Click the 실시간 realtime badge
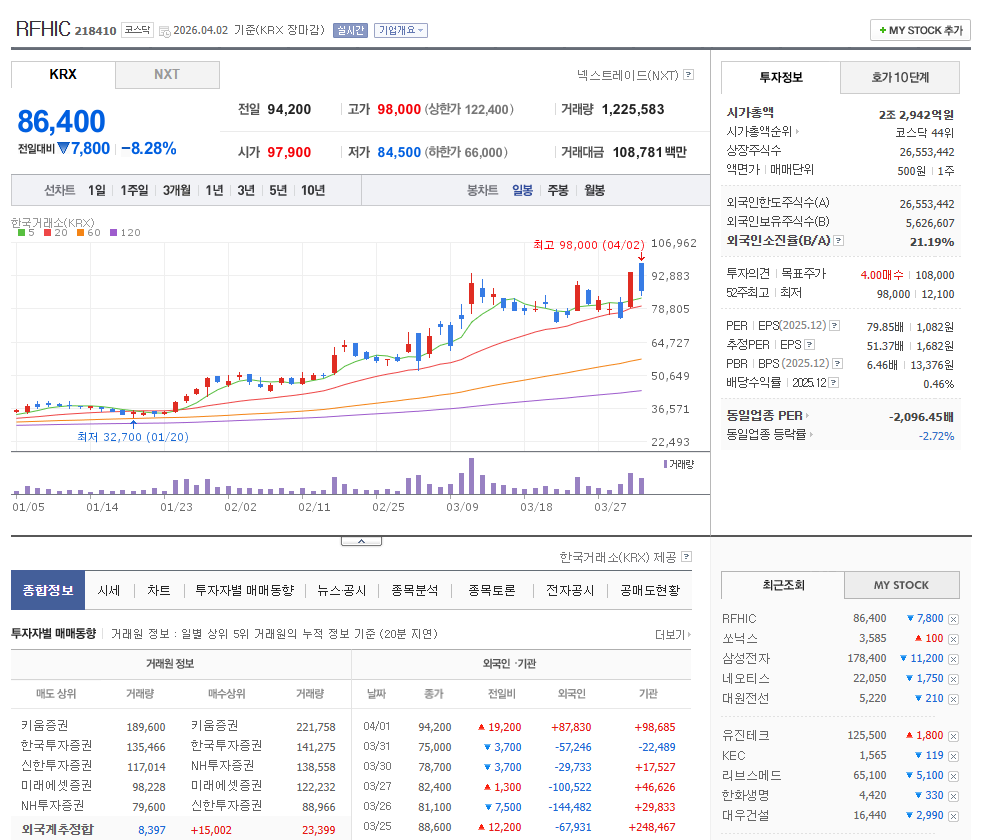 point(350,30)
